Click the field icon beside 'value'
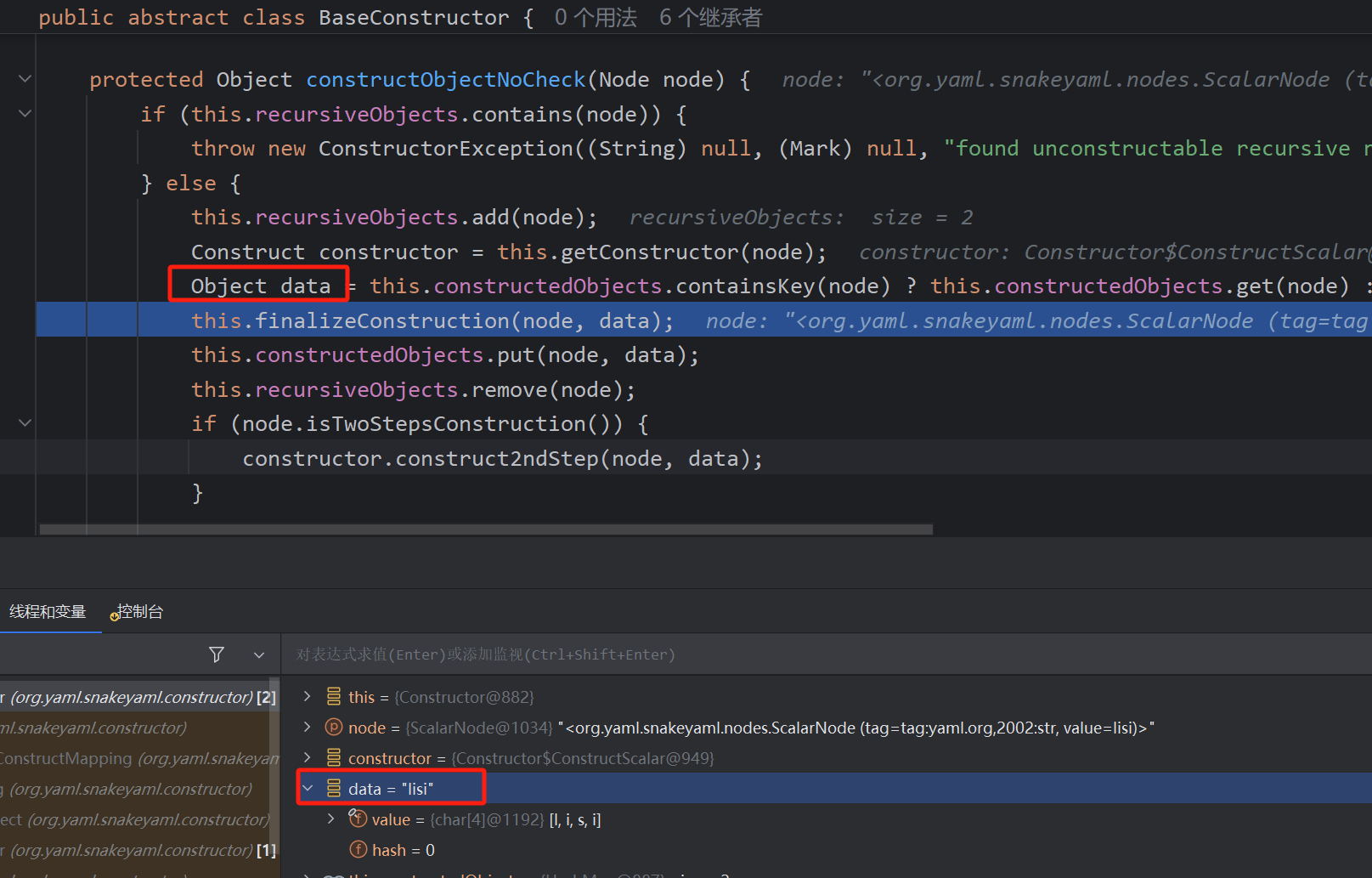The image size is (1372, 878). click(358, 819)
